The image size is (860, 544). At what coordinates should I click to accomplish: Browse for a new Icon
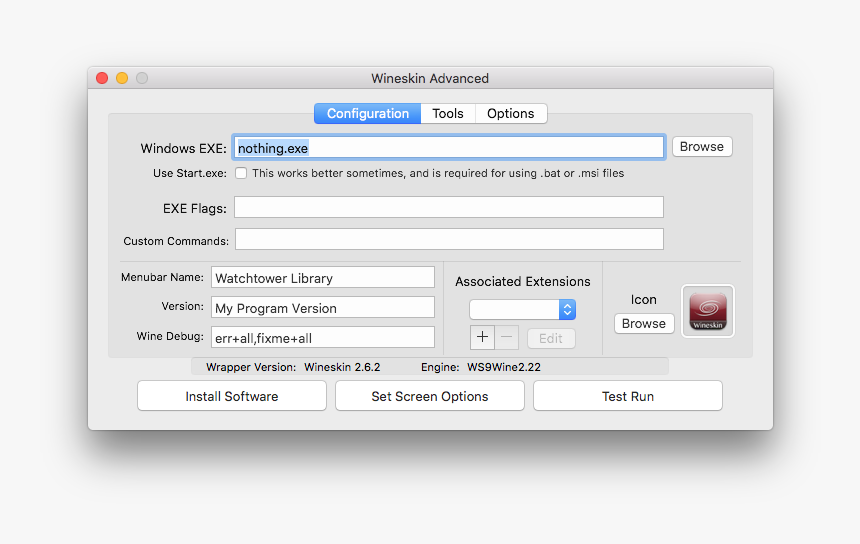coord(644,324)
